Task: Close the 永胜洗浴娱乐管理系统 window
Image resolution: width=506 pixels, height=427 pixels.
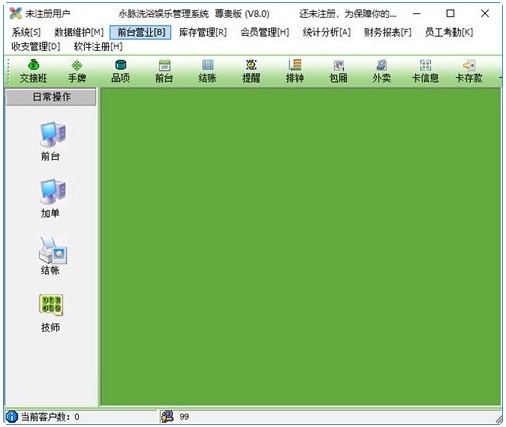Action: pyautogui.click(x=485, y=13)
